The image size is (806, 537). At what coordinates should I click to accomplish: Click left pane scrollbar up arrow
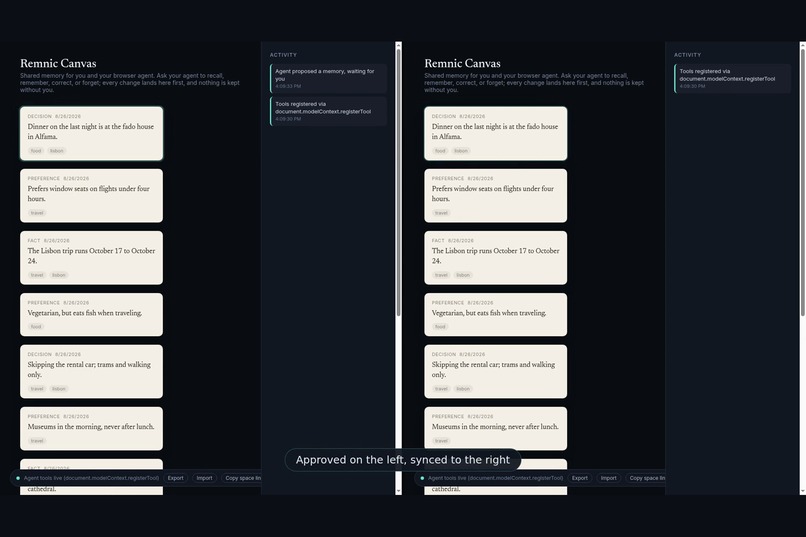pyautogui.click(x=398, y=45)
